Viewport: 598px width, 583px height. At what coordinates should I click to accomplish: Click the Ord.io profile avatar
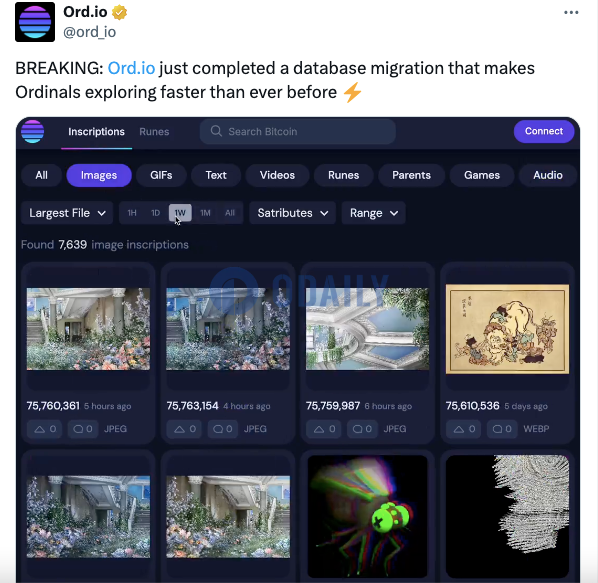coord(35,22)
